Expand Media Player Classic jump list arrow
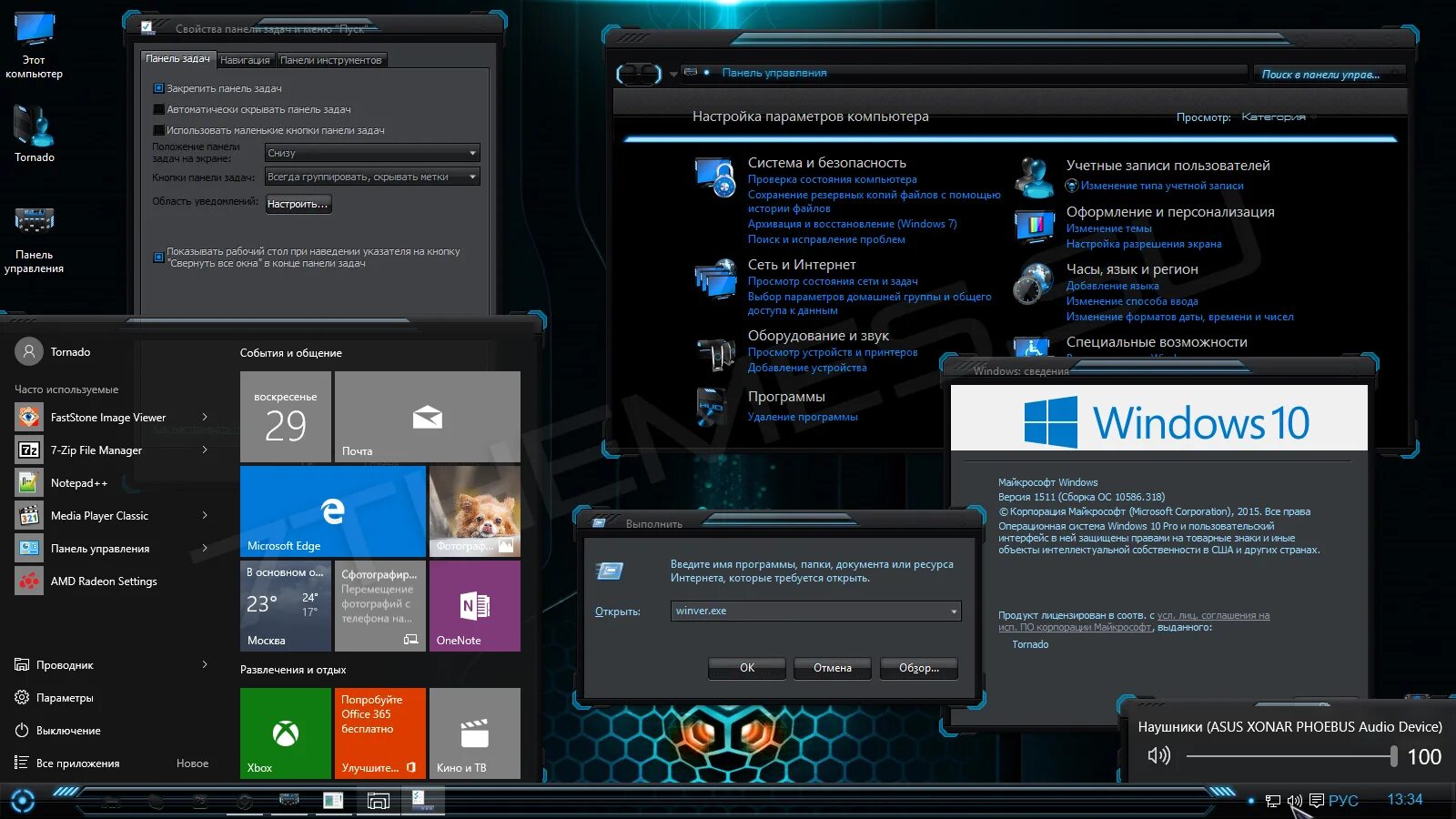This screenshot has height=819, width=1456. (205, 516)
